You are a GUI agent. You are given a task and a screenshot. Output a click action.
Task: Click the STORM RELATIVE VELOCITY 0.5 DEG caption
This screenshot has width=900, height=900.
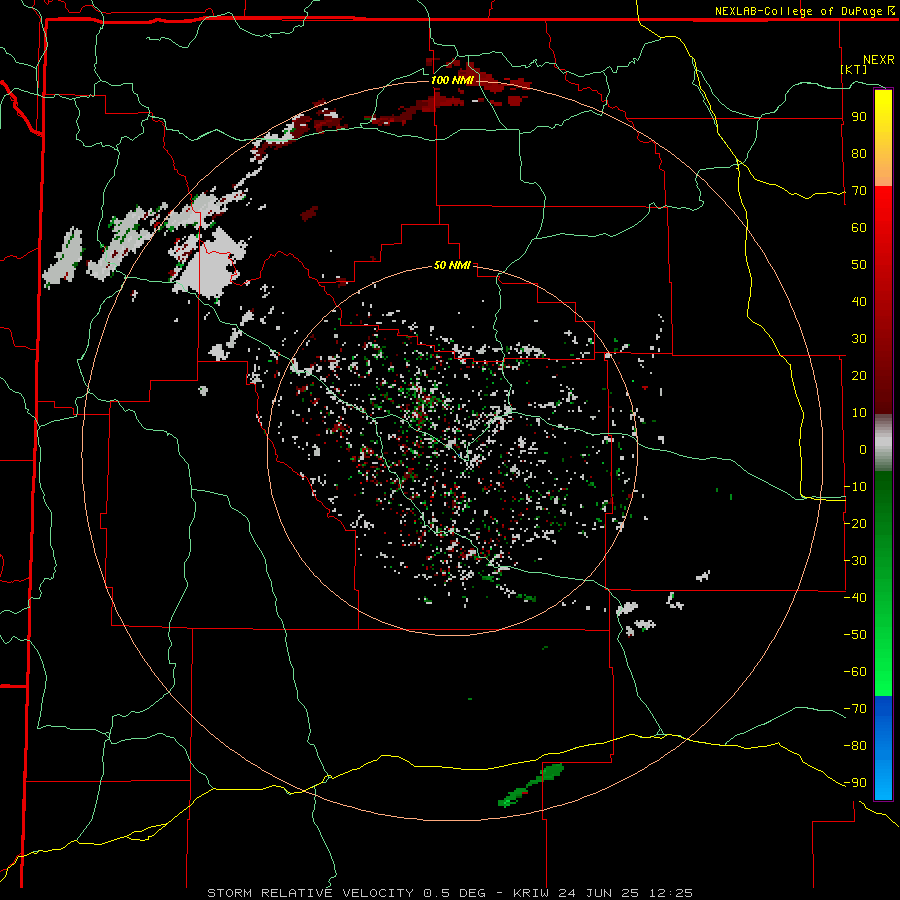click(346, 893)
